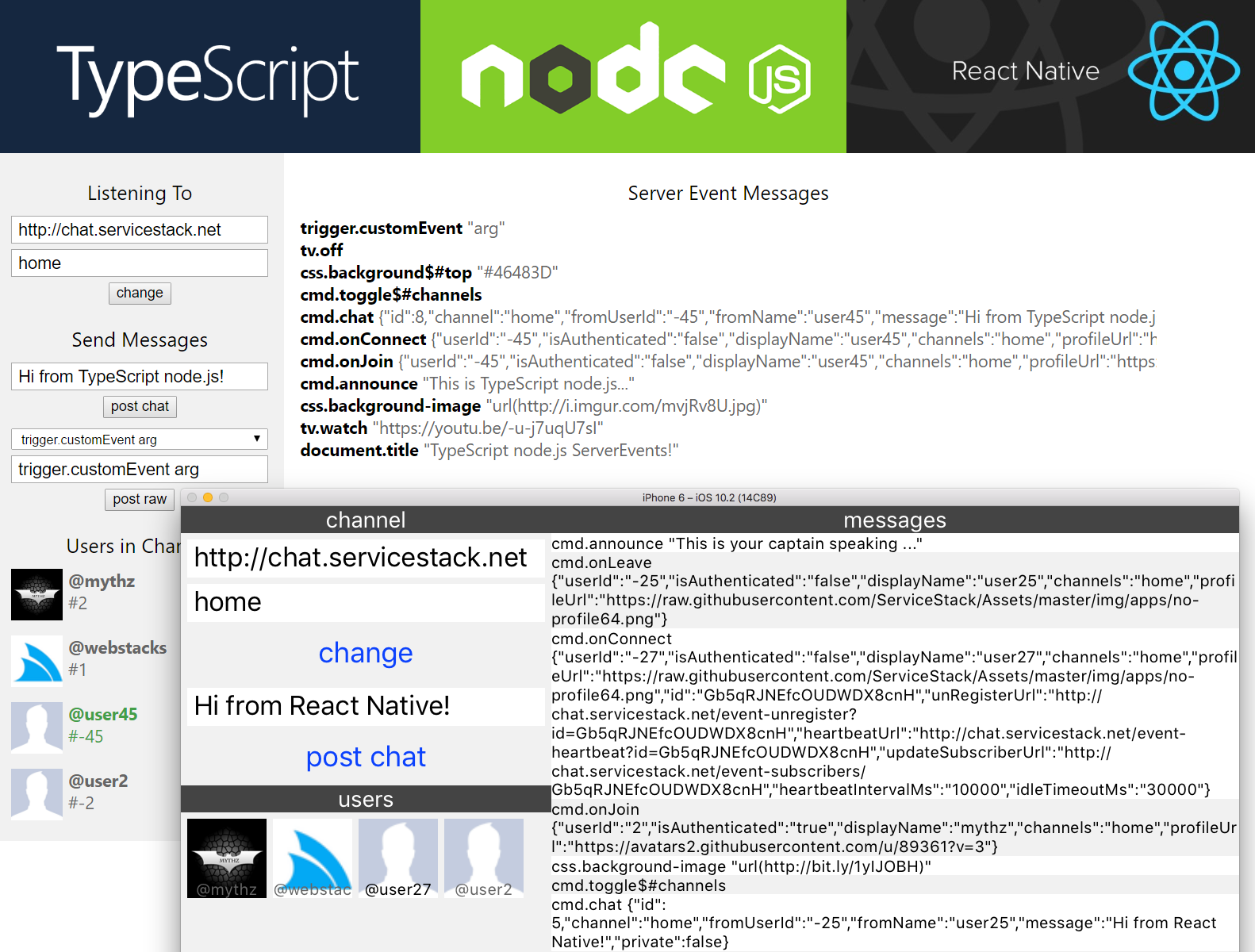Click the @user2 avatar in the left sidebar
Image resolution: width=1255 pixels, height=952 pixels.
pos(36,793)
